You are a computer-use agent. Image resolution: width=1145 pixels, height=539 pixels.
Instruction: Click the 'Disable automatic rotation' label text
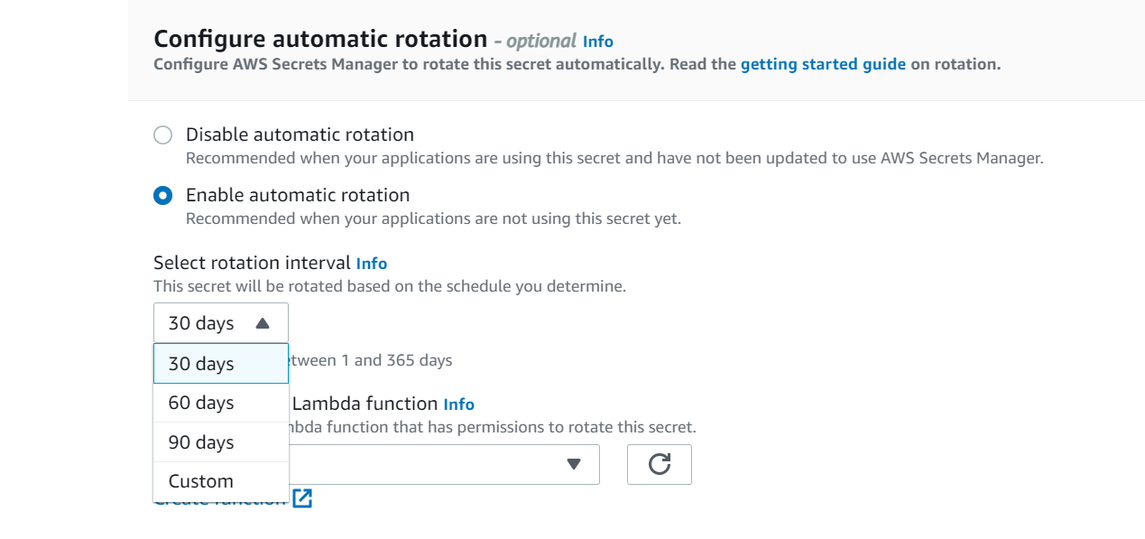coord(299,134)
